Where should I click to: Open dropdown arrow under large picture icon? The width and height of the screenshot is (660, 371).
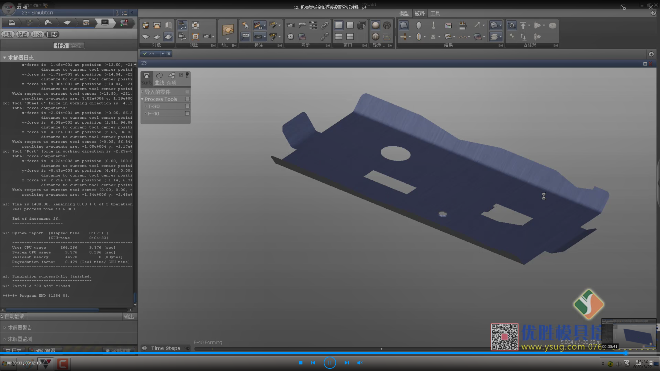[x=228, y=39]
